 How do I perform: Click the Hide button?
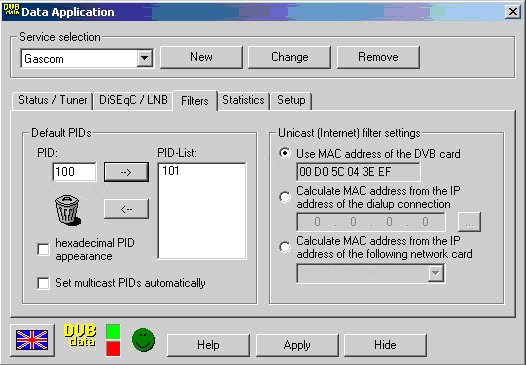click(385, 345)
